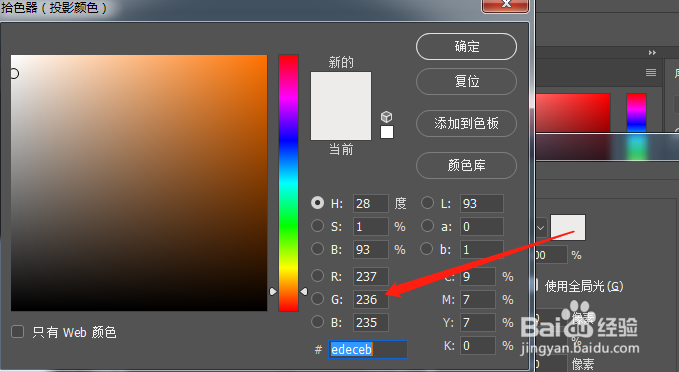Click the 复位 button
The height and width of the screenshot is (372, 679).
466,81
